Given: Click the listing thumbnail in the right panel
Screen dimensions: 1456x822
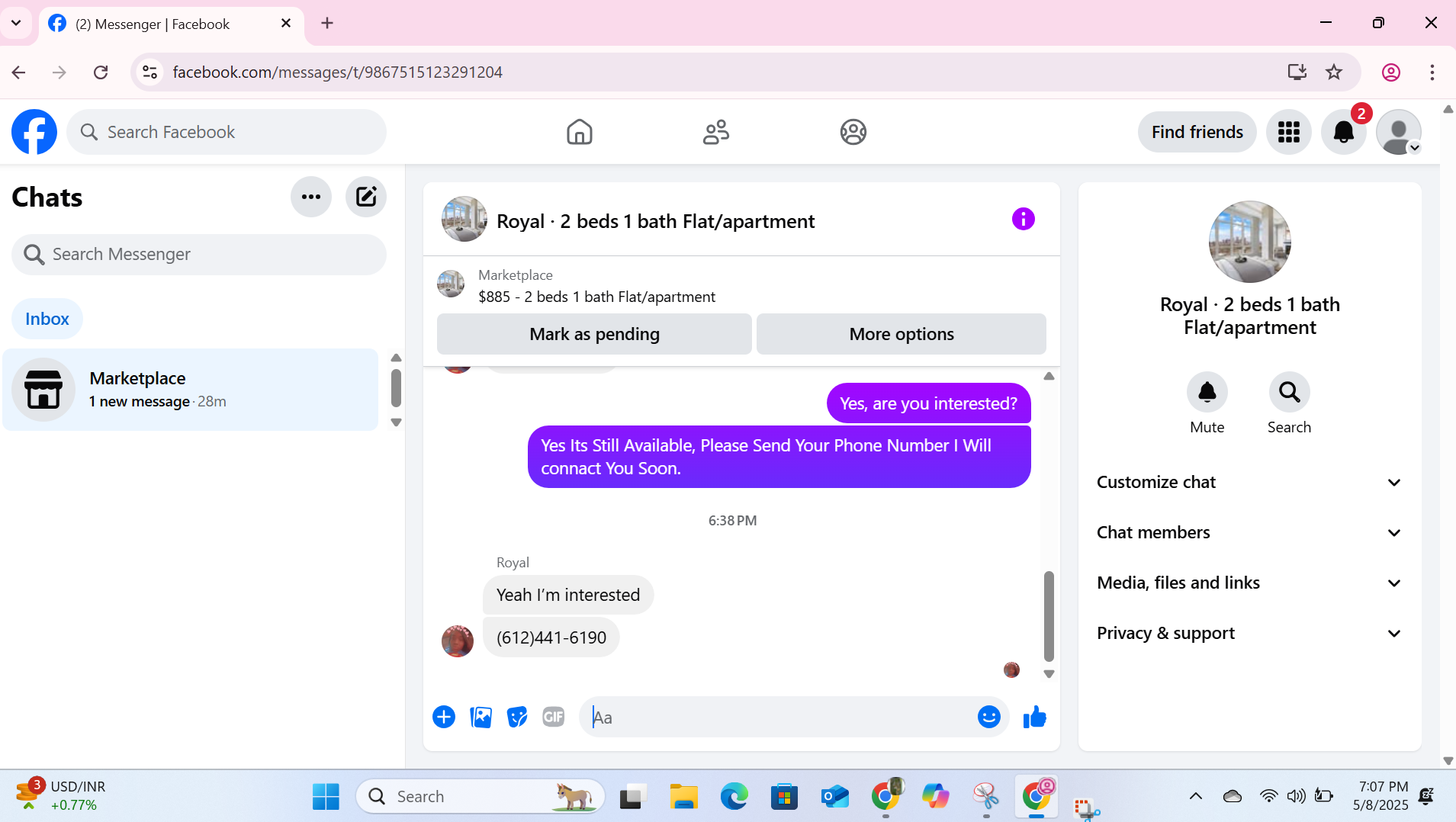Looking at the screenshot, I should pyautogui.click(x=1250, y=242).
